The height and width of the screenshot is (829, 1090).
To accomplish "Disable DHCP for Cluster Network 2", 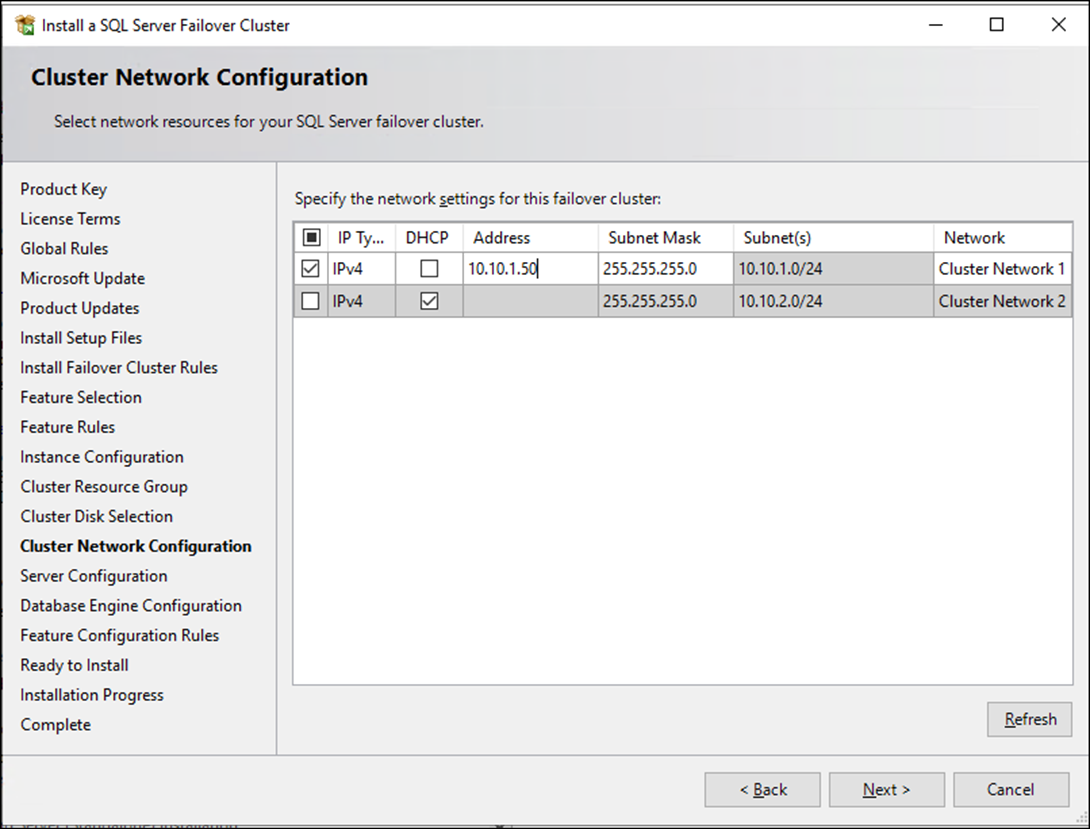I will click(429, 301).
